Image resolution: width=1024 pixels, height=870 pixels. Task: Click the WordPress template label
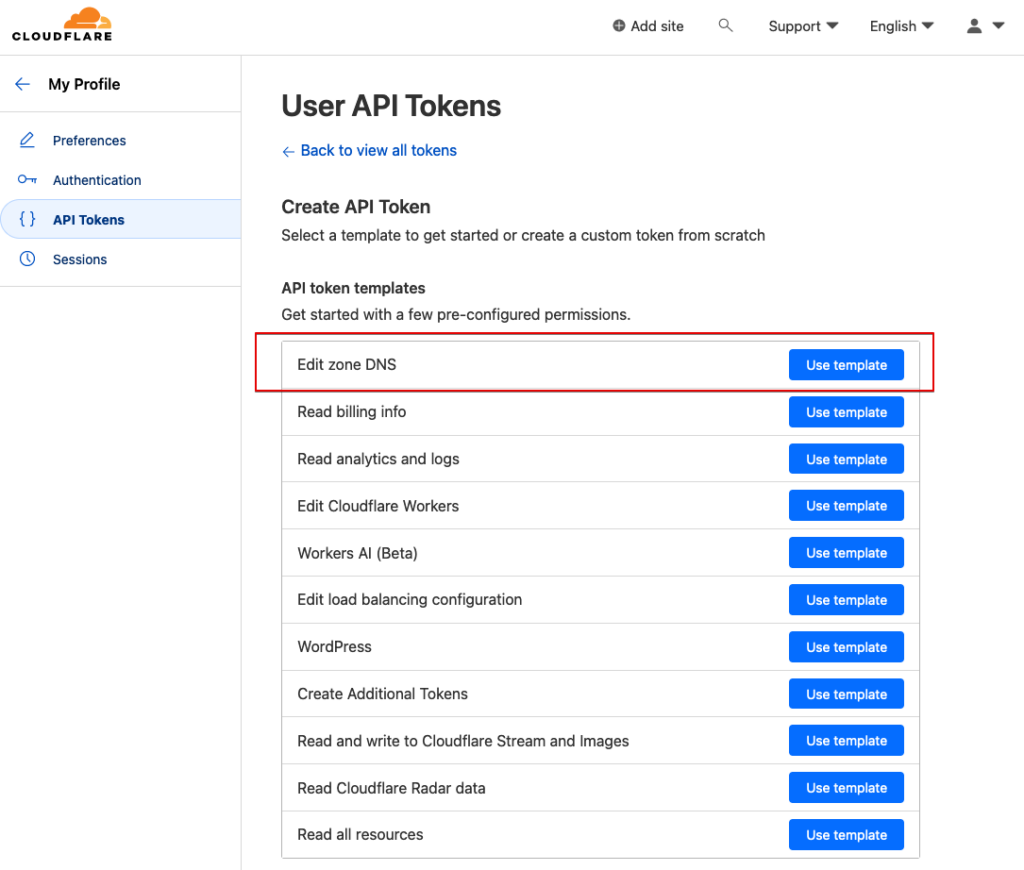click(x=334, y=647)
